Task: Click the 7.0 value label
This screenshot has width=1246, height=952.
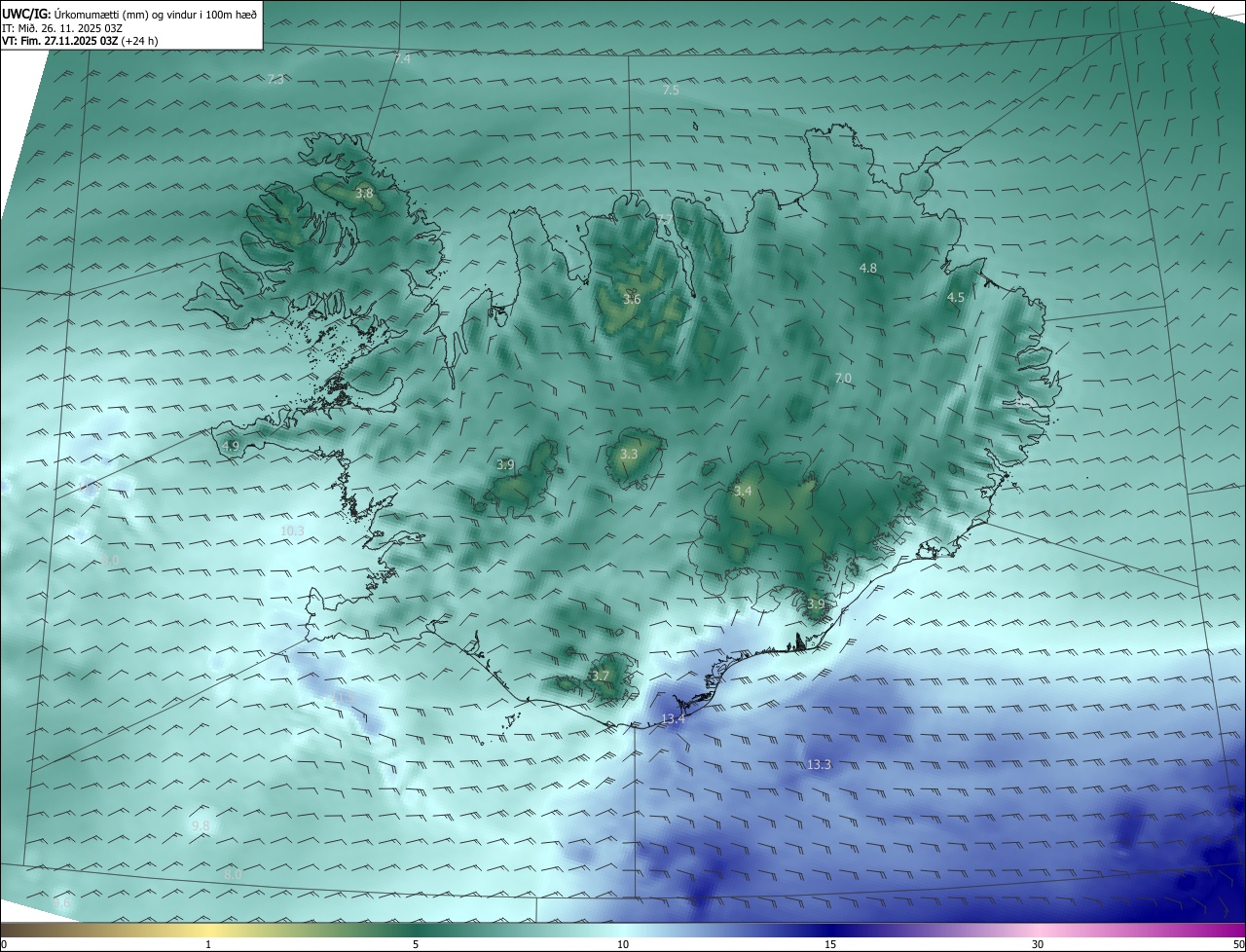Action: tap(843, 378)
